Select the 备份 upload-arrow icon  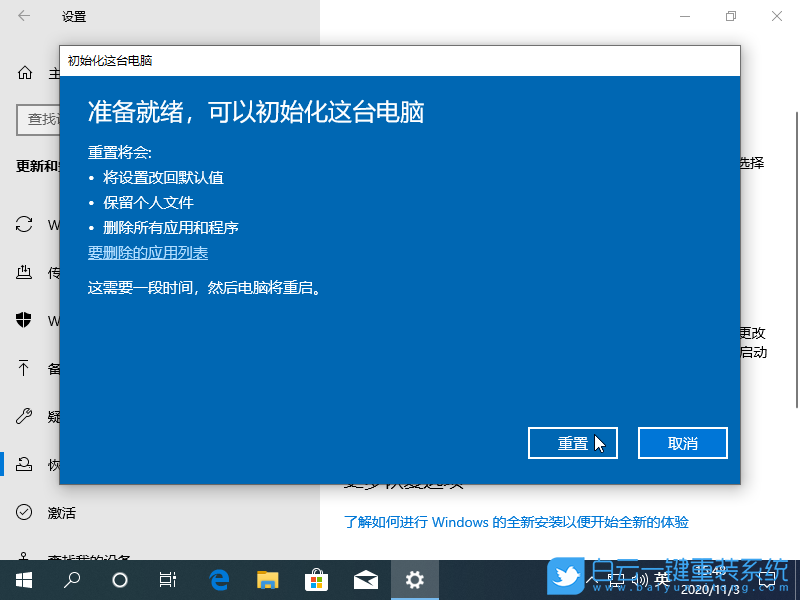[x=23, y=368]
